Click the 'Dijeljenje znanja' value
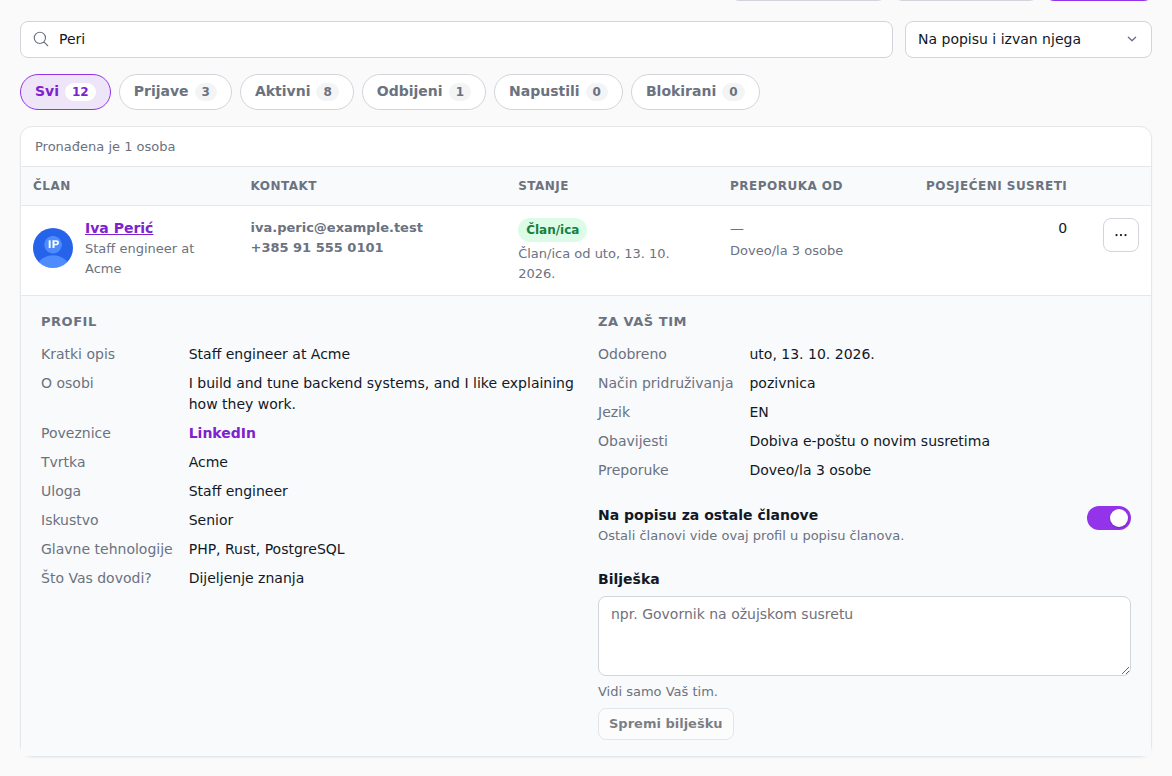Image resolution: width=1172 pixels, height=776 pixels. click(x=247, y=579)
